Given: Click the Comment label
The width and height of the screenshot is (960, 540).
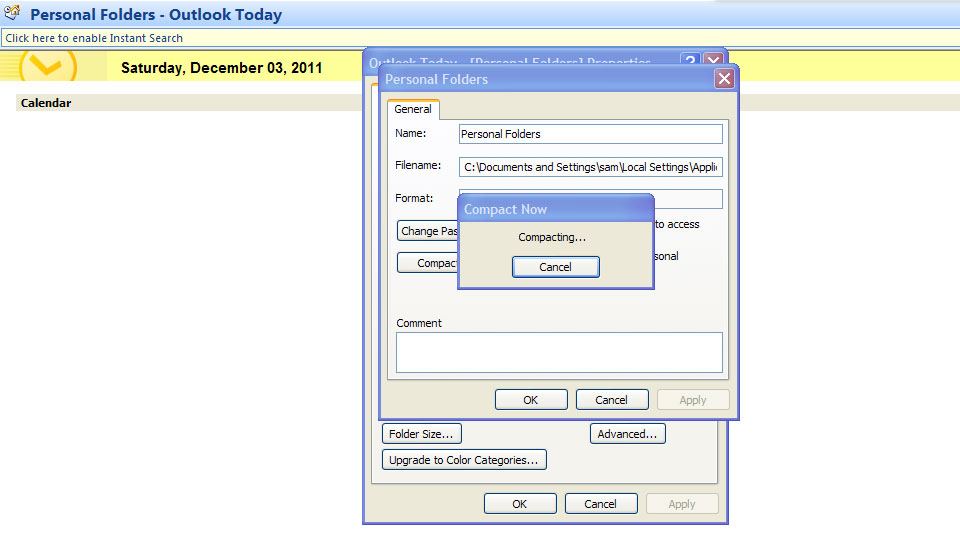Looking at the screenshot, I should pyautogui.click(x=419, y=323).
